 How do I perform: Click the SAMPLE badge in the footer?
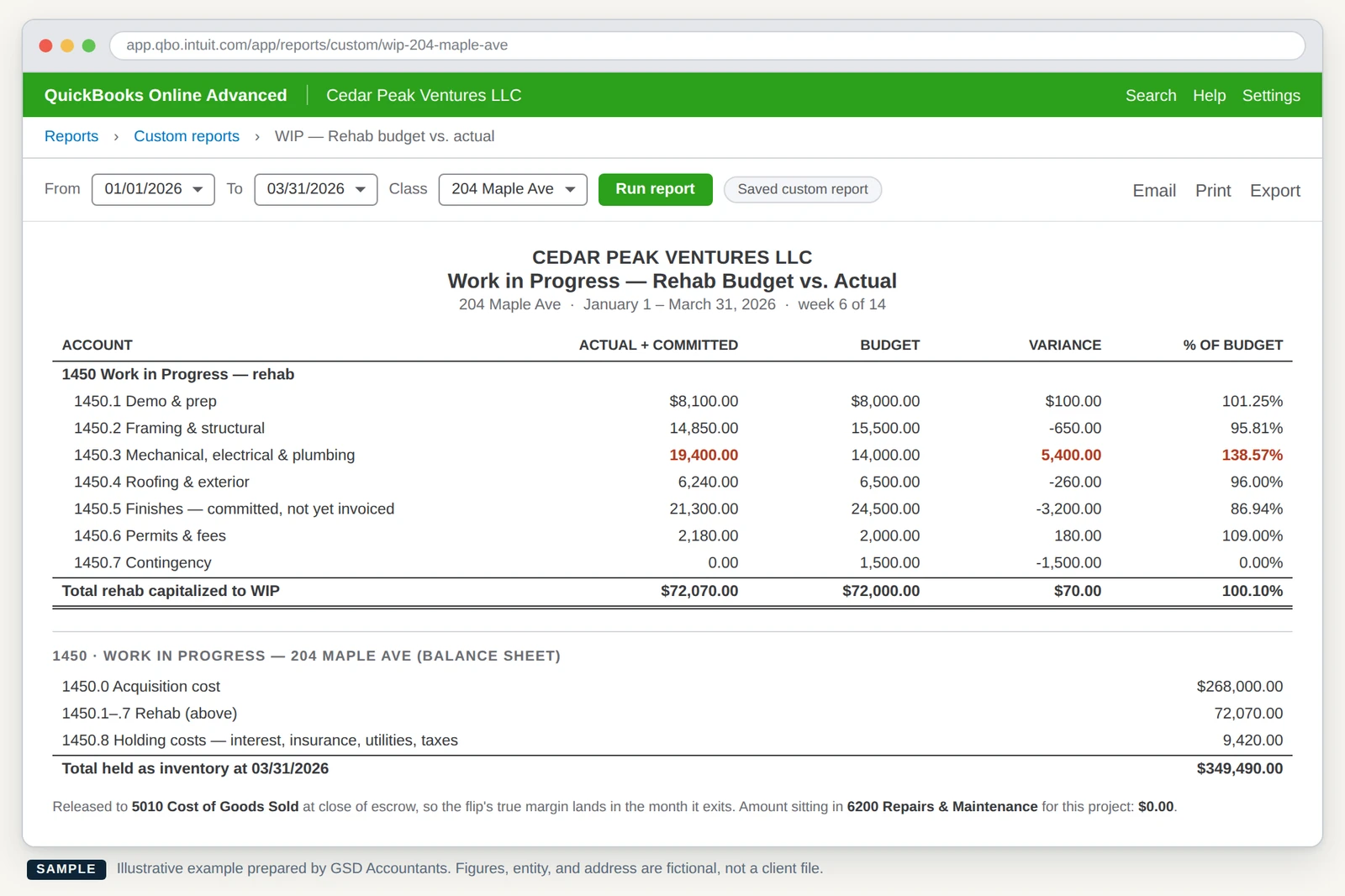pos(66,869)
